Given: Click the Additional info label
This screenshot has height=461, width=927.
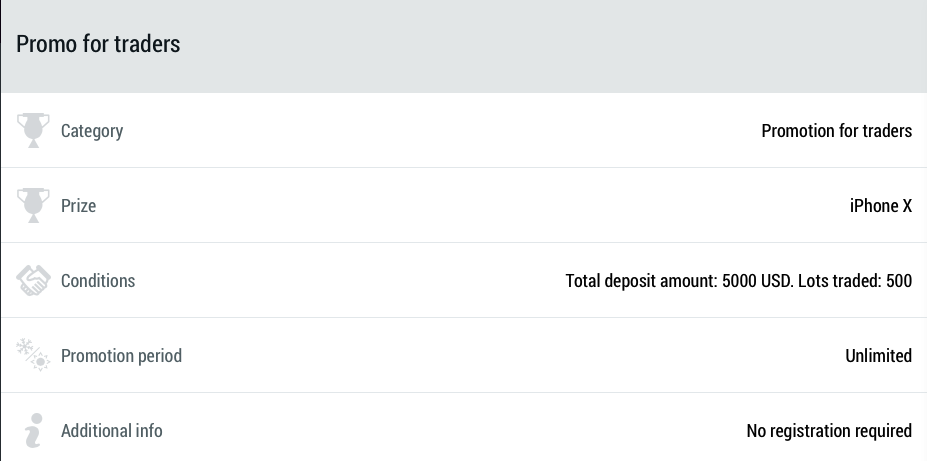Looking at the screenshot, I should pyautogui.click(x=111, y=431).
